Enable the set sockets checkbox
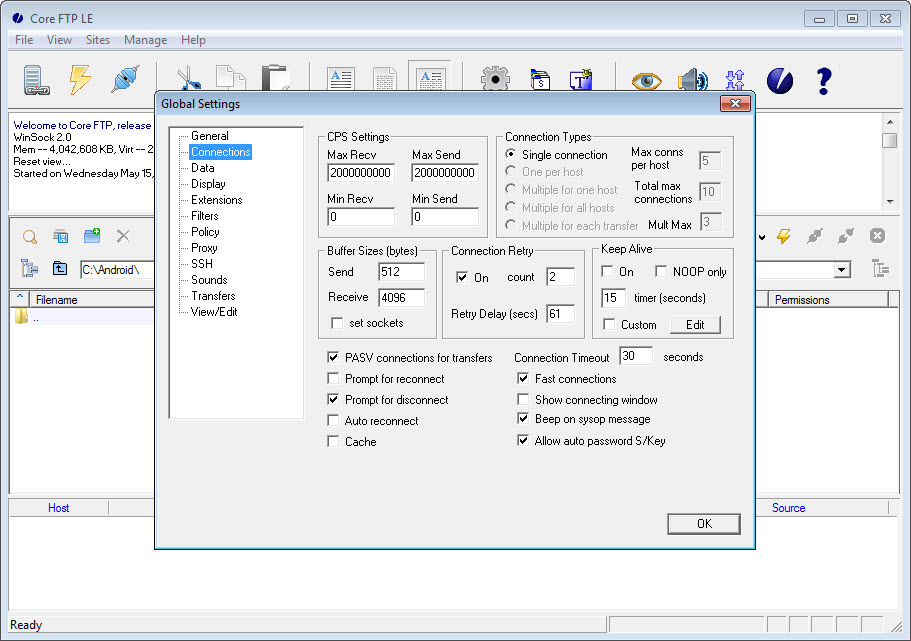 pyautogui.click(x=337, y=323)
